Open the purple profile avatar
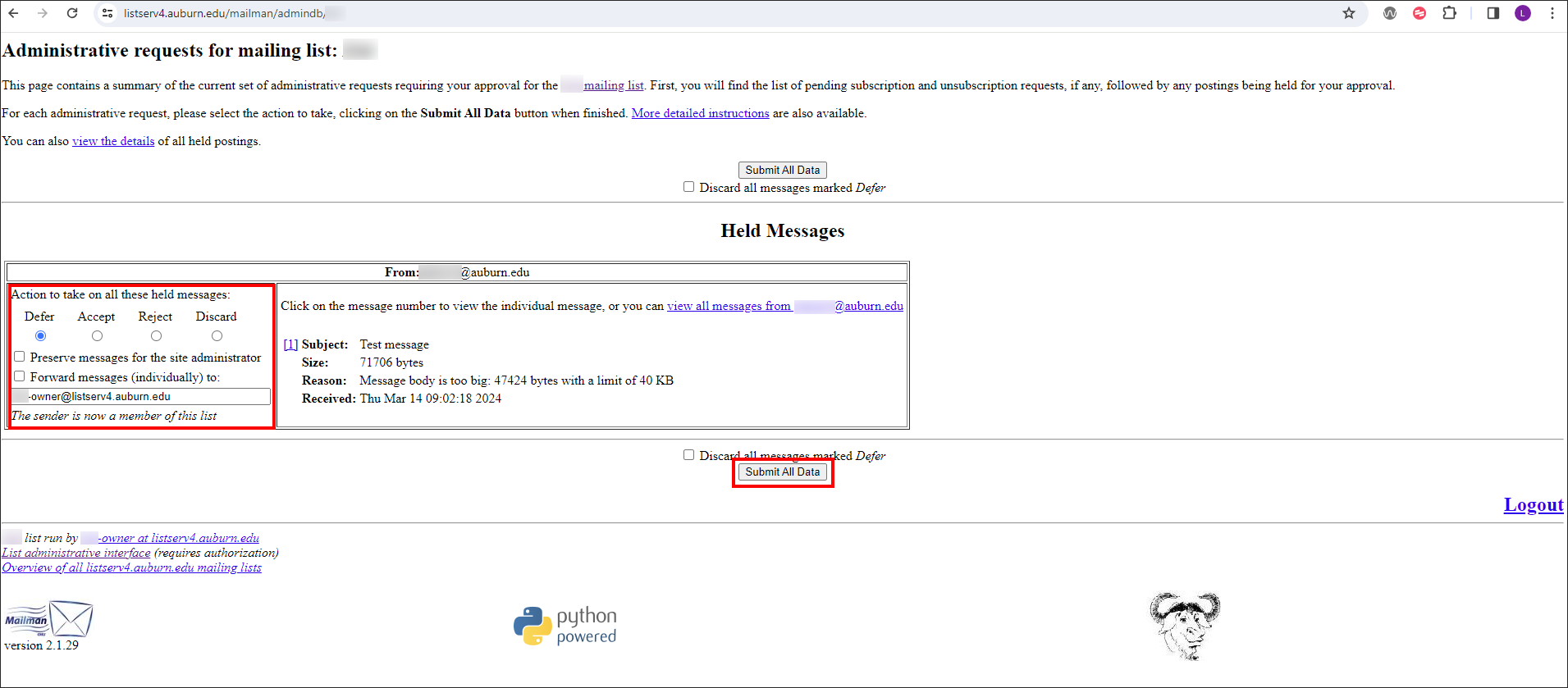Image resolution: width=1568 pixels, height=688 pixels. click(x=1523, y=13)
